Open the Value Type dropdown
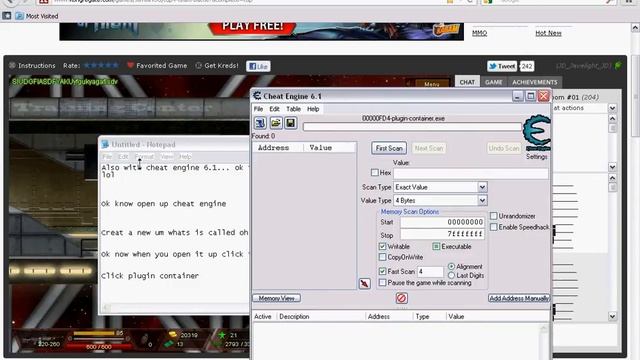640x360 pixels. pos(482,200)
